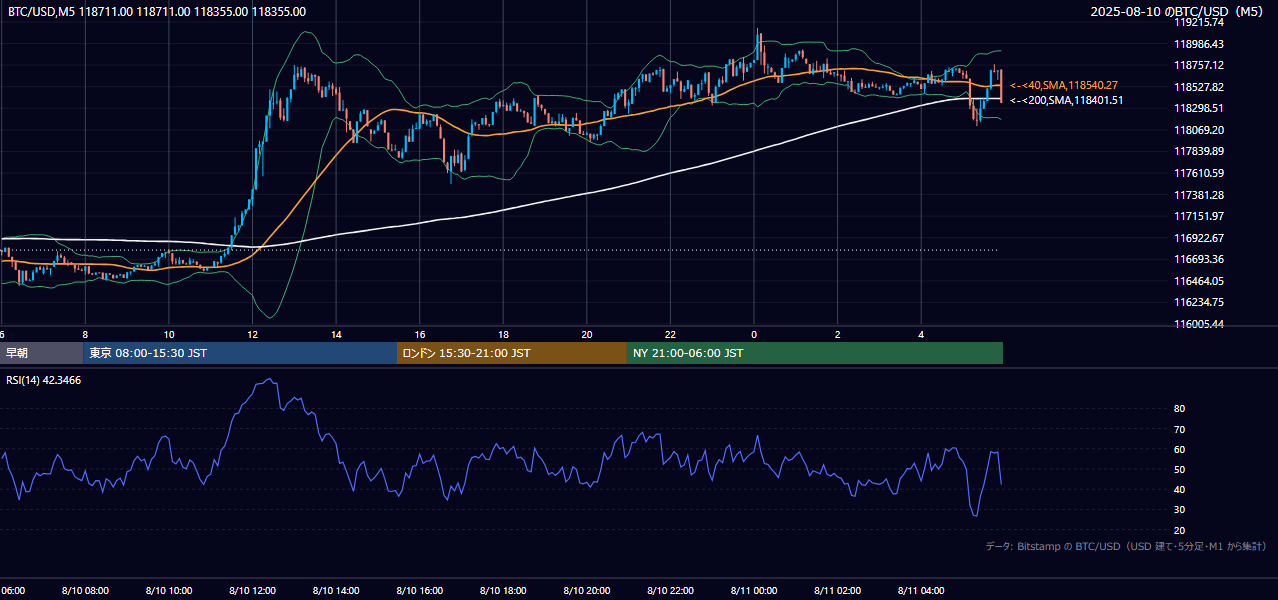Click RSI scale value 30
The width and height of the screenshot is (1278, 600).
tap(1180, 510)
